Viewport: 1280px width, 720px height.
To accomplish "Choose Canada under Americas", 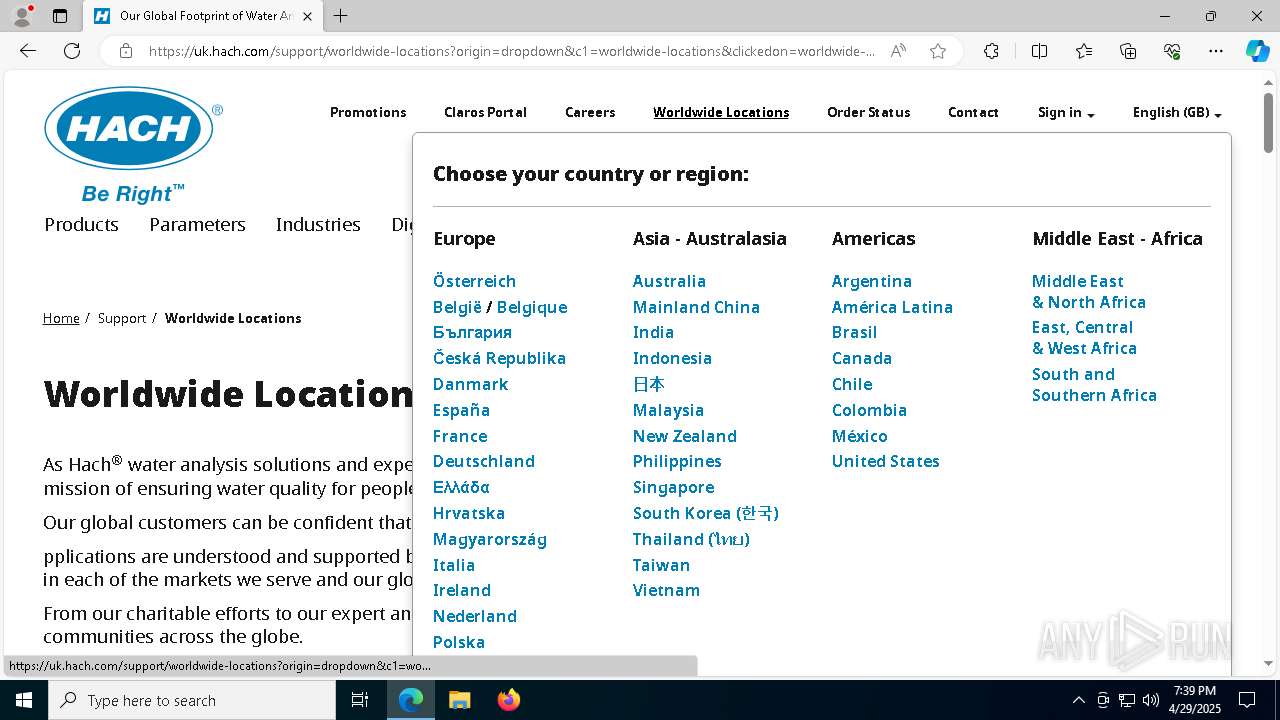I will click(862, 358).
